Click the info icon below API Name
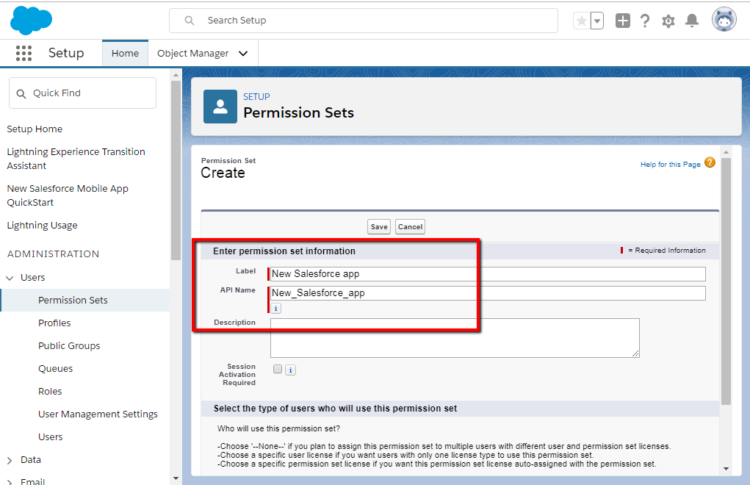 tap(276, 309)
